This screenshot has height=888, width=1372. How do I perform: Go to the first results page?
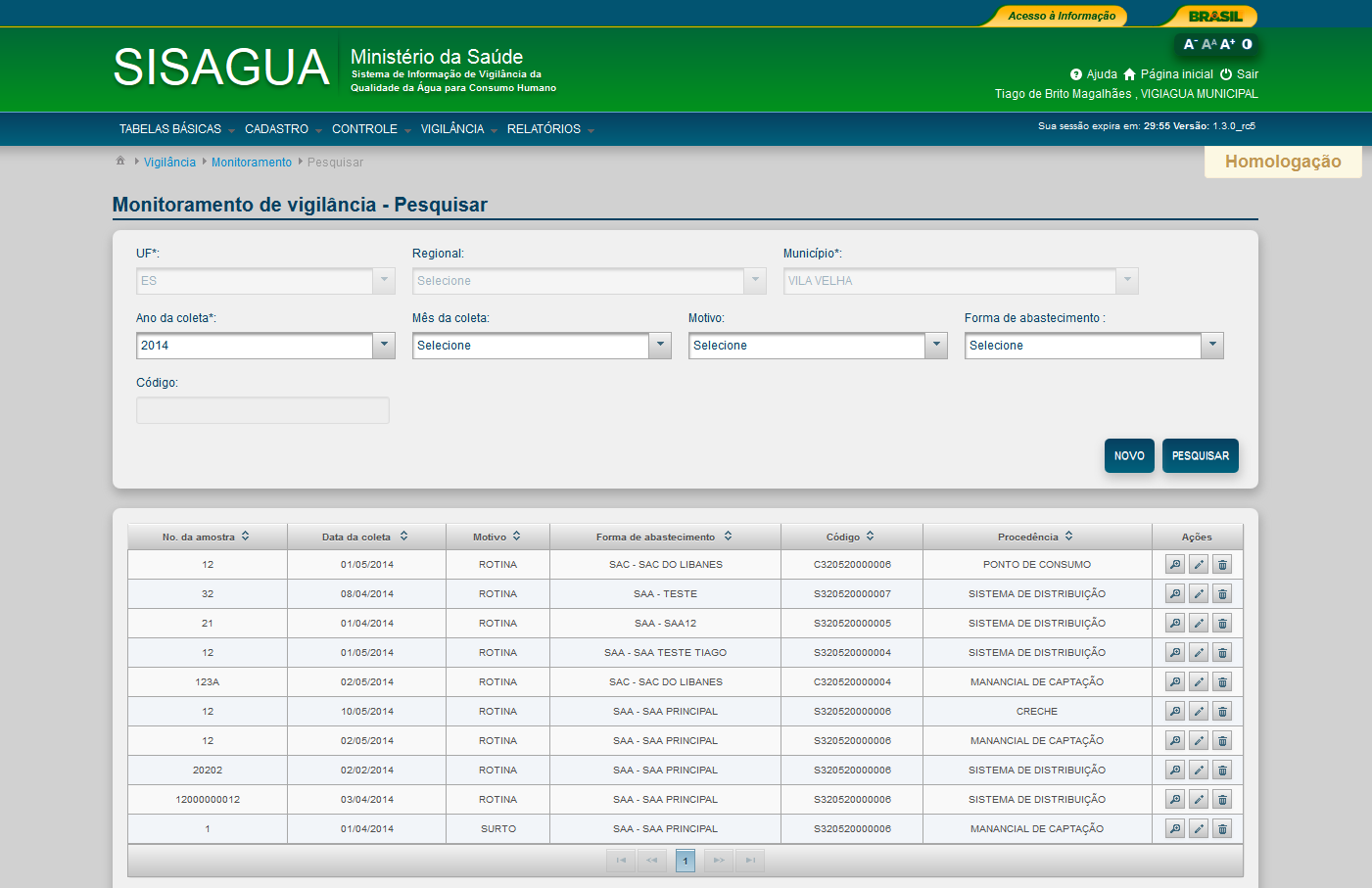click(621, 861)
